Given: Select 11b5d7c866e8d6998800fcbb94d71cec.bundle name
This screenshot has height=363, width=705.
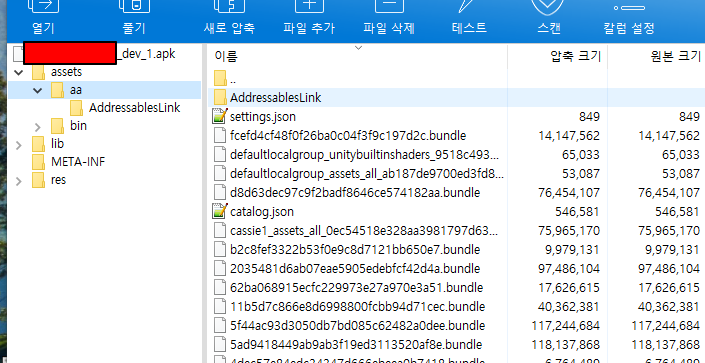Looking at the screenshot, I should tap(357, 307).
